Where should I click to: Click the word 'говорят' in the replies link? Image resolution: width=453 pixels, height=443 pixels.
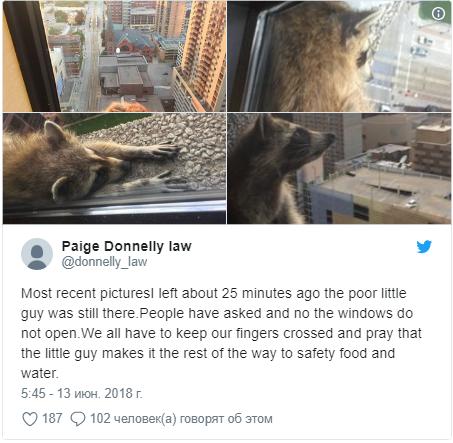202,419
